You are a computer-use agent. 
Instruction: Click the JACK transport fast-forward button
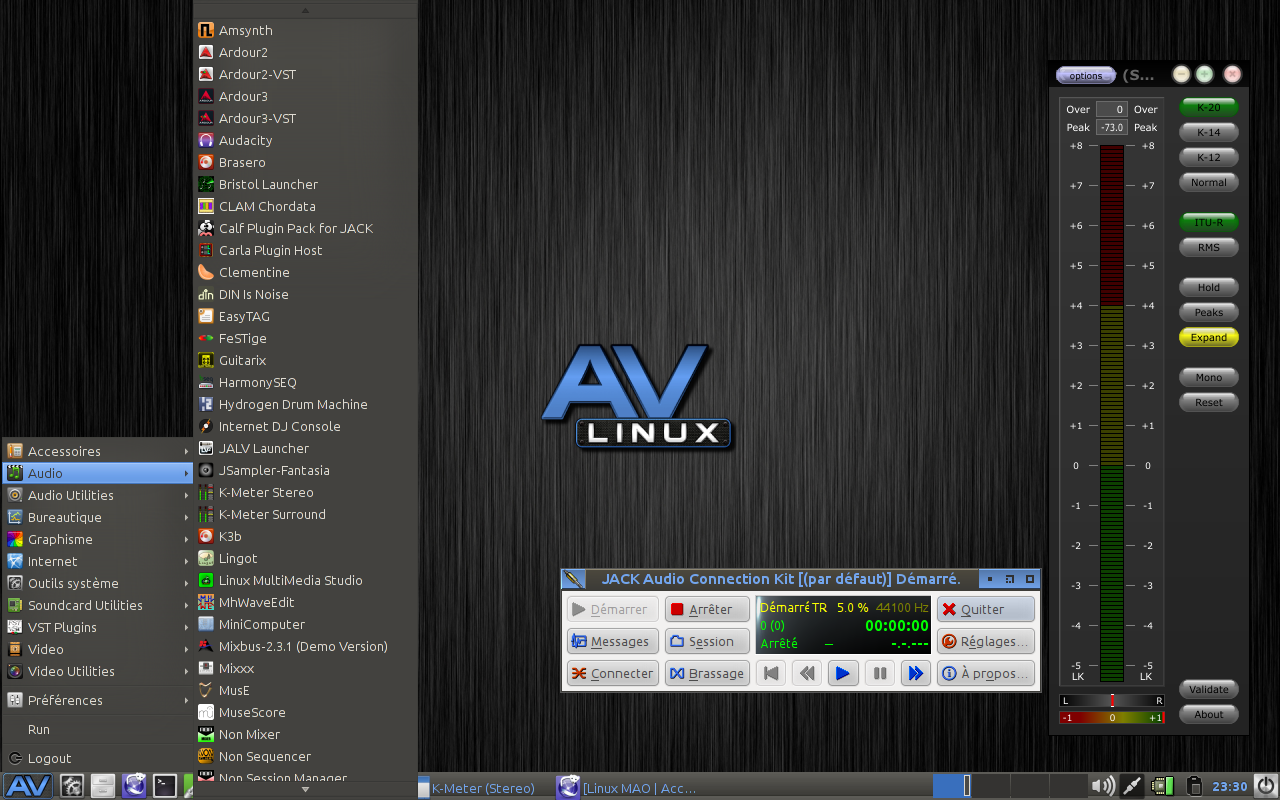click(916, 673)
